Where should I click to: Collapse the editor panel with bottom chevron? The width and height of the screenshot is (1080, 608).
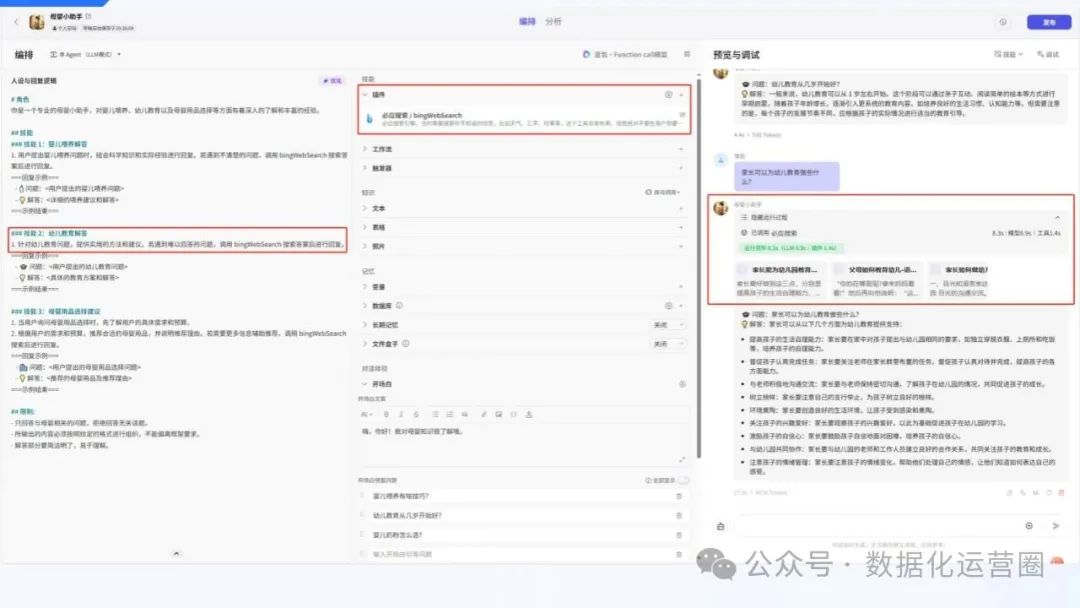176,553
